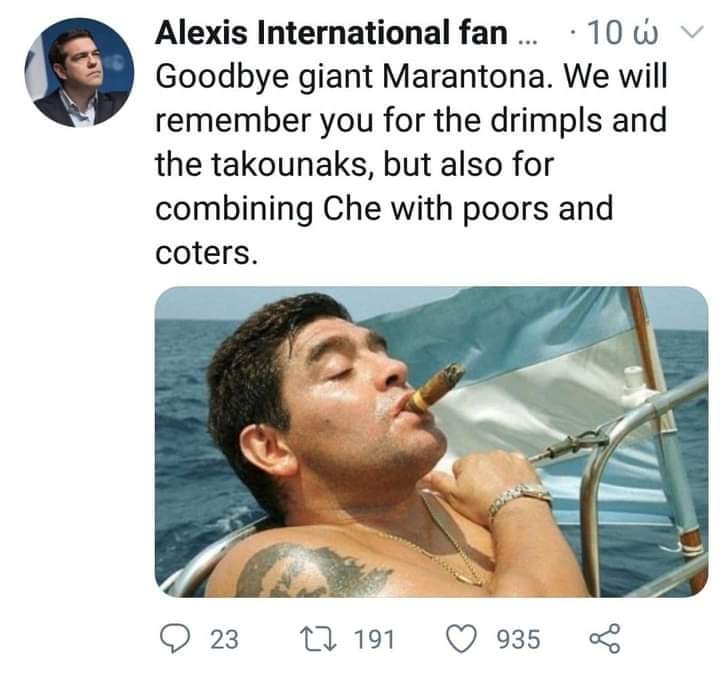
Task: Click the final word coters in tweet
Action: tap(206, 253)
